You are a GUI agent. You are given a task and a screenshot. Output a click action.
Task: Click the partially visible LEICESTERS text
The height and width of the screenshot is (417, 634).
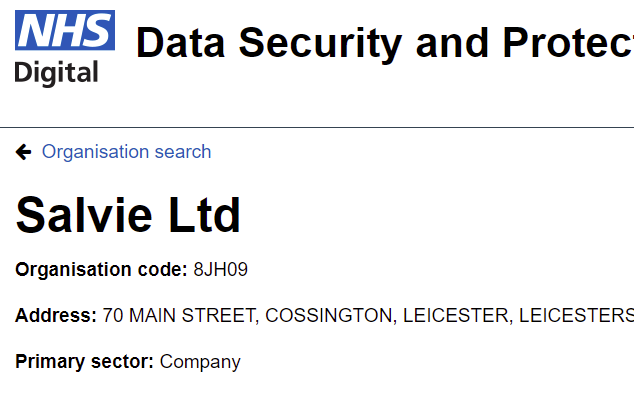[577, 315]
